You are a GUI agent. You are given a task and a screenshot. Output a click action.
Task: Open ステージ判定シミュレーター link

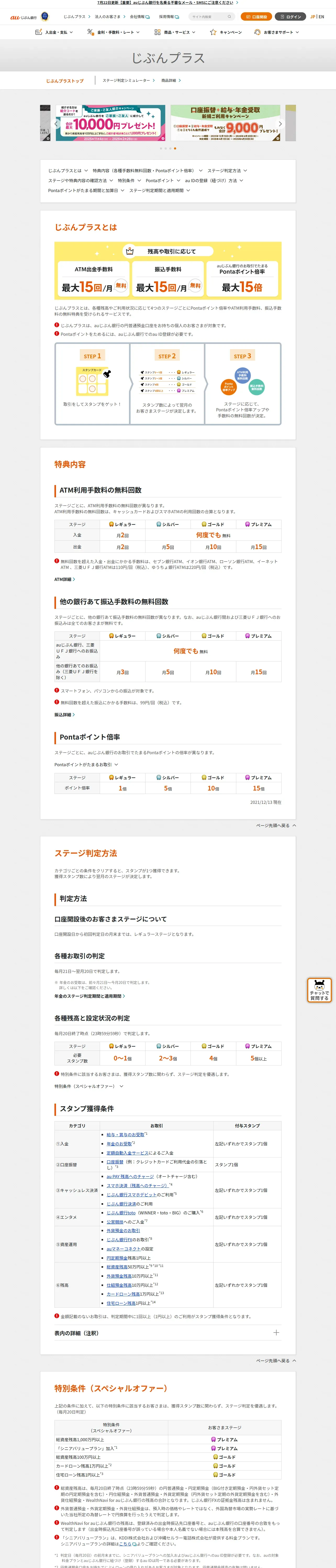click(129, 80)
